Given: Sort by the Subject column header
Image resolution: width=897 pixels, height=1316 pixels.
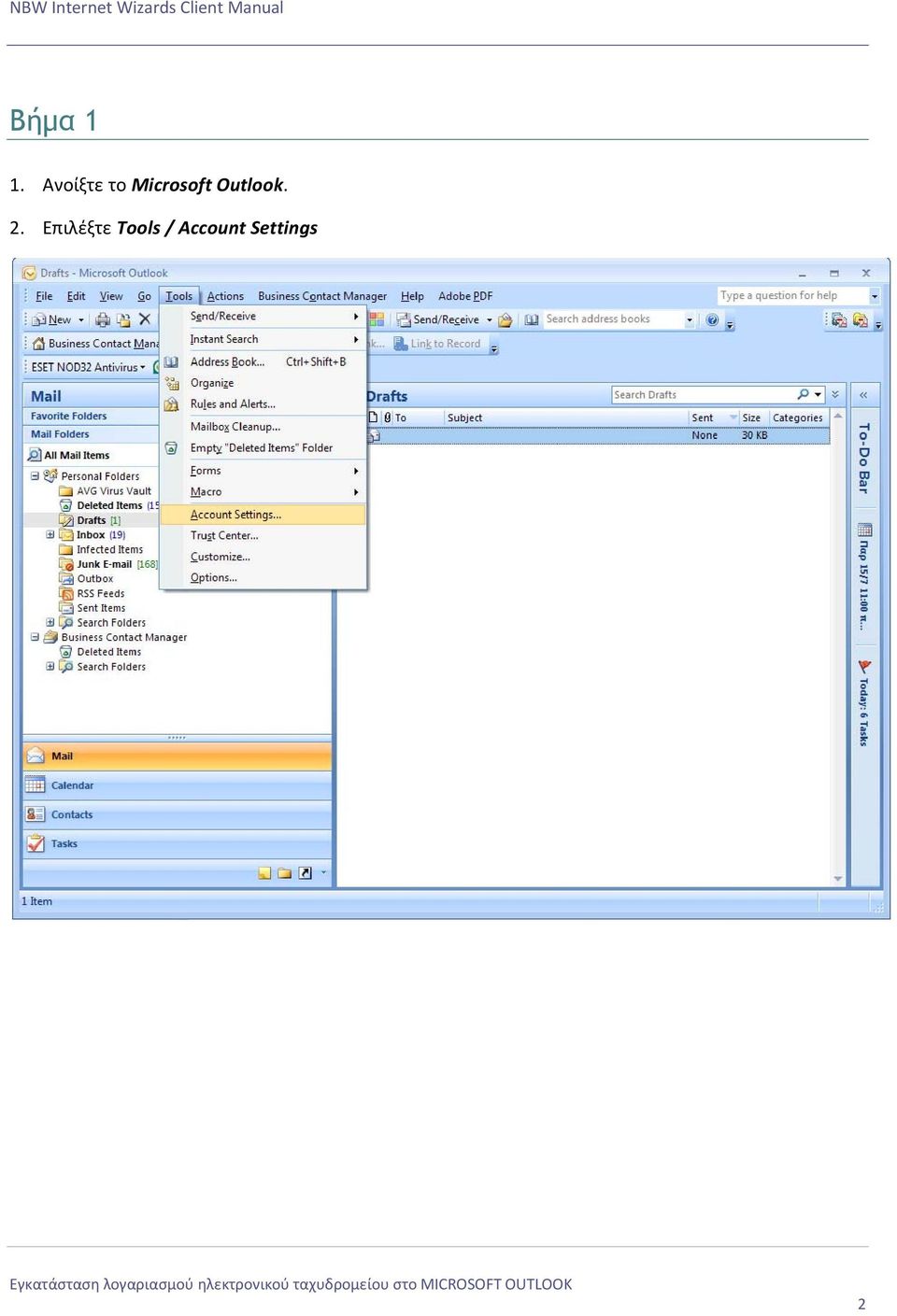Looking at the screenshot, I should click(565, 417).
